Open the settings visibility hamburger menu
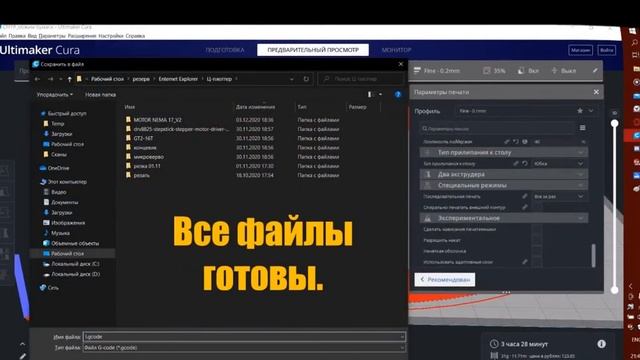640x360 pixels. 582,128
